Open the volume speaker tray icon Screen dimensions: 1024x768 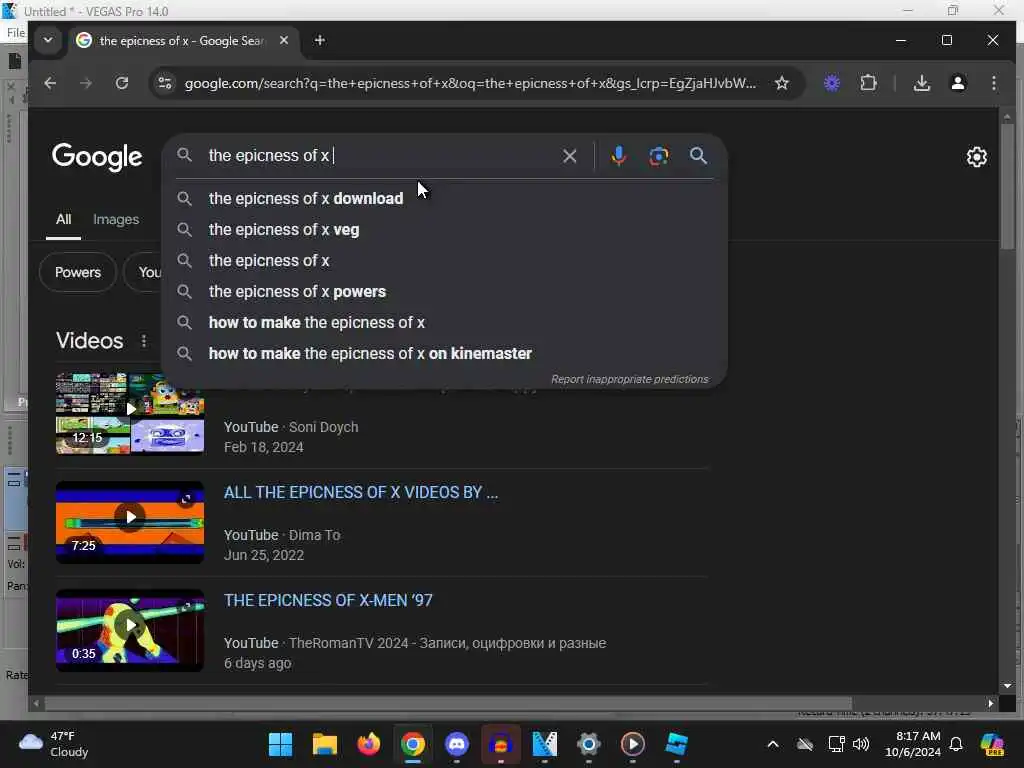coord(861,744)
